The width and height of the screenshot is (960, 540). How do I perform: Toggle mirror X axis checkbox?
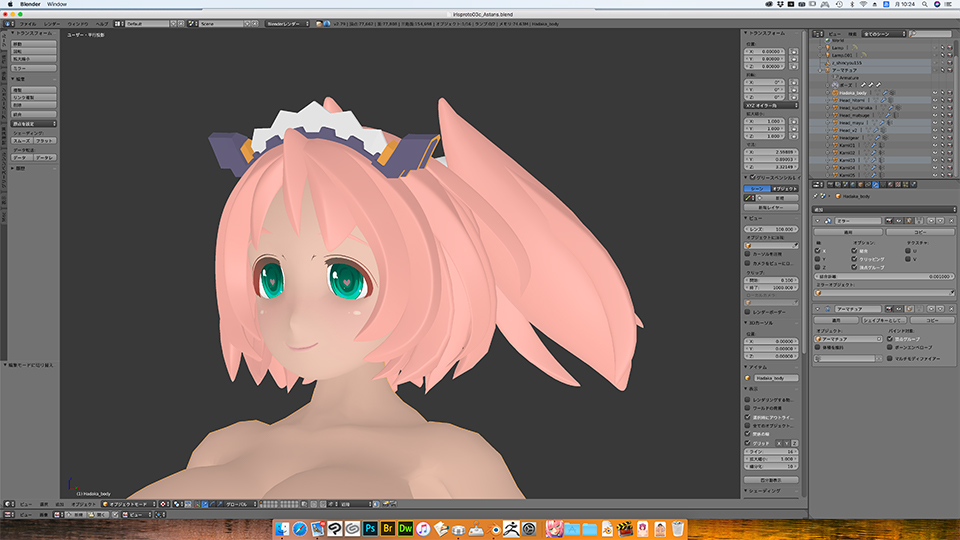click(x=818, y=250)
